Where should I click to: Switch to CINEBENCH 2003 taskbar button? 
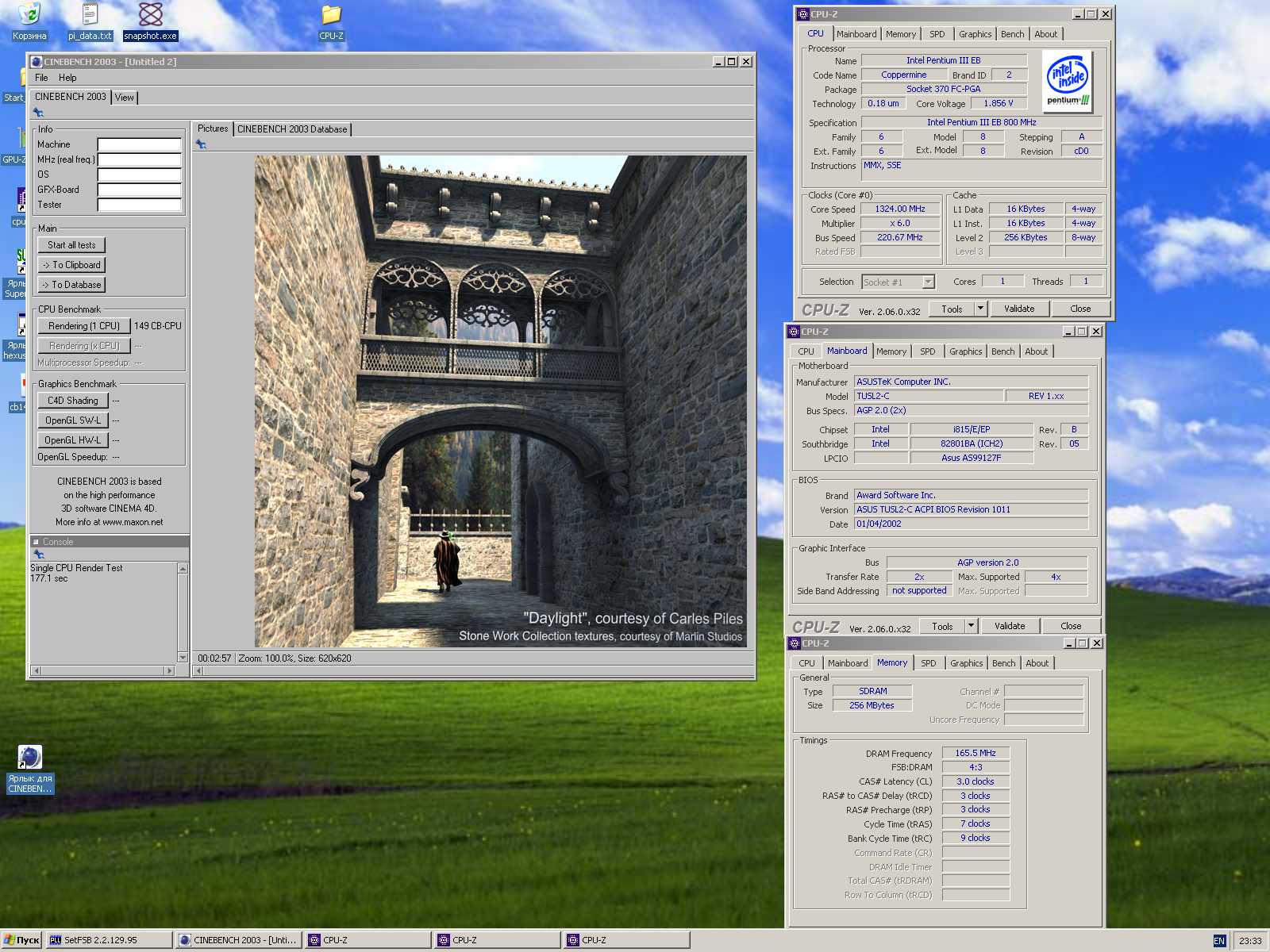coord(238,940)
